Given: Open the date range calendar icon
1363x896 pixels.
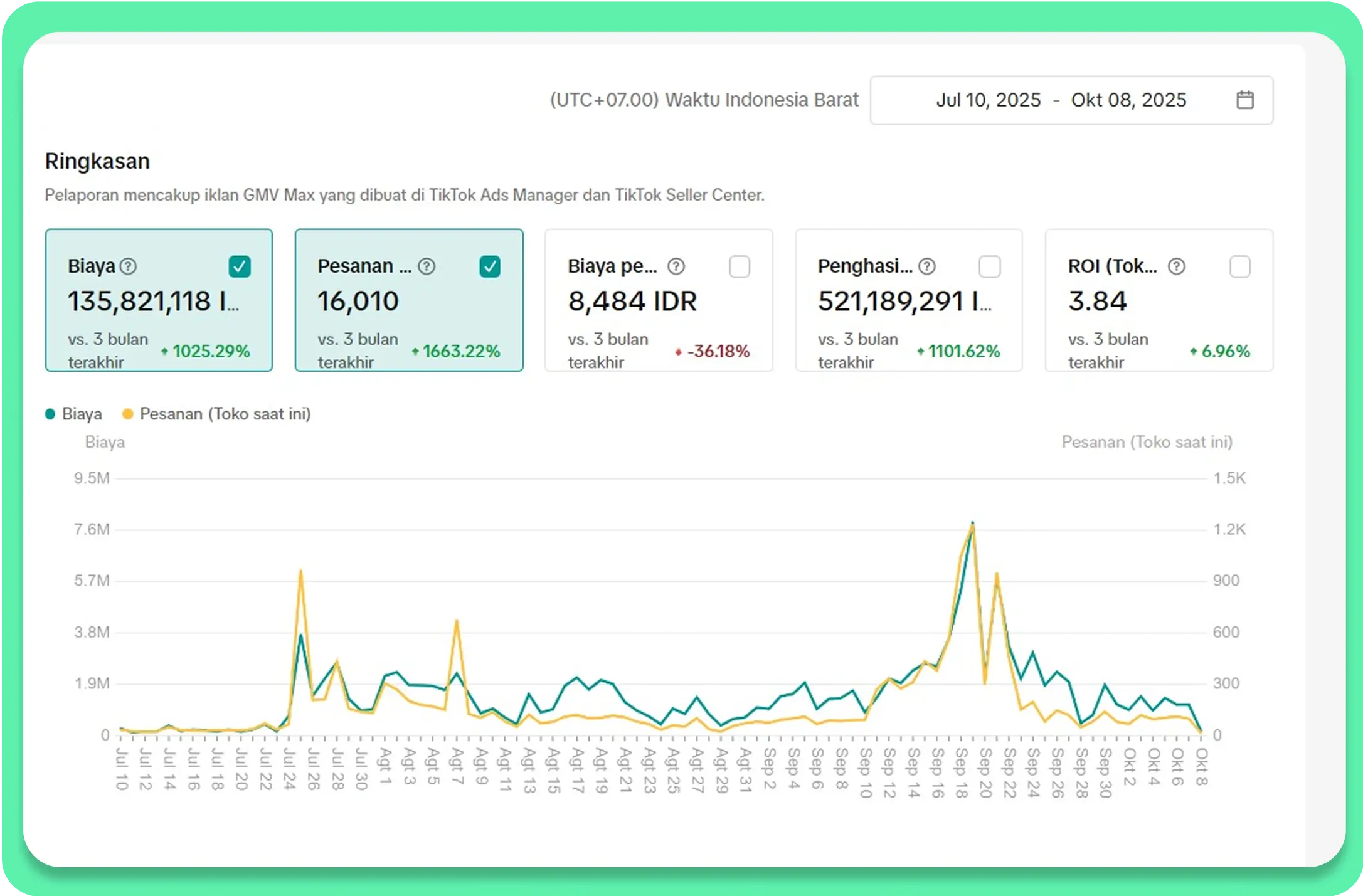Looking at the screenshot, I should click(x=1244, y=100).
